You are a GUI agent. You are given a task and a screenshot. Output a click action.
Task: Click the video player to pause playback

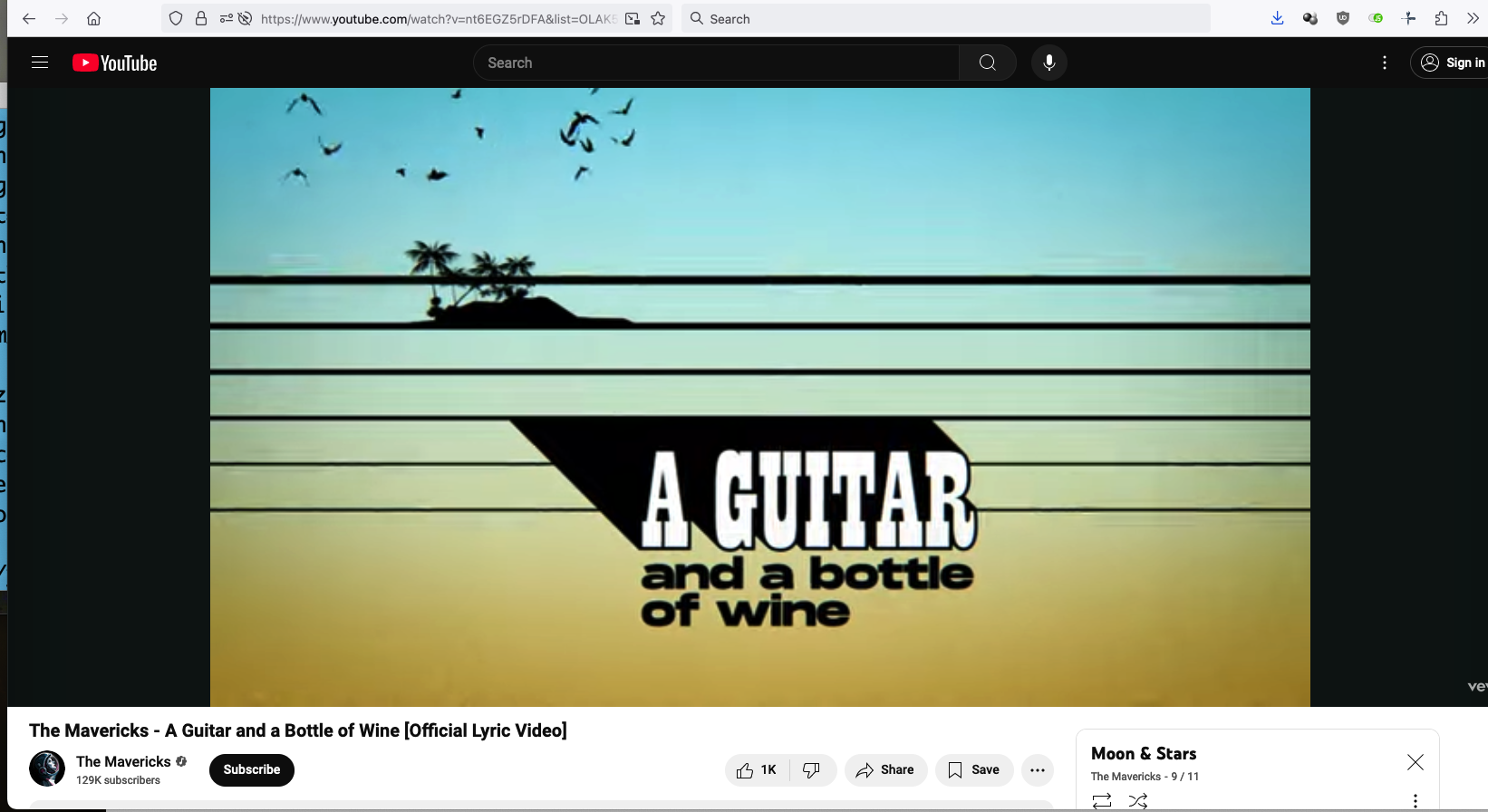point(759,397)
